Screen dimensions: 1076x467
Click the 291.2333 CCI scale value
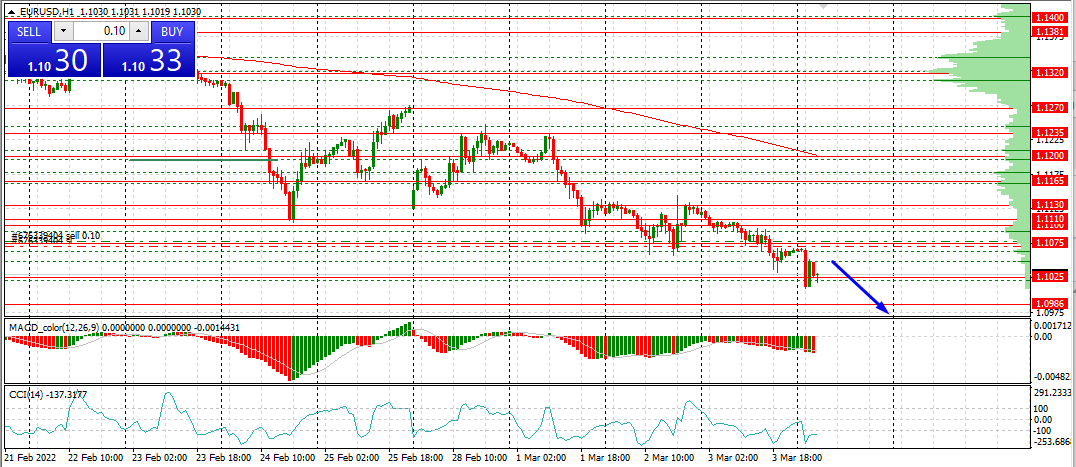(1053, 393)
